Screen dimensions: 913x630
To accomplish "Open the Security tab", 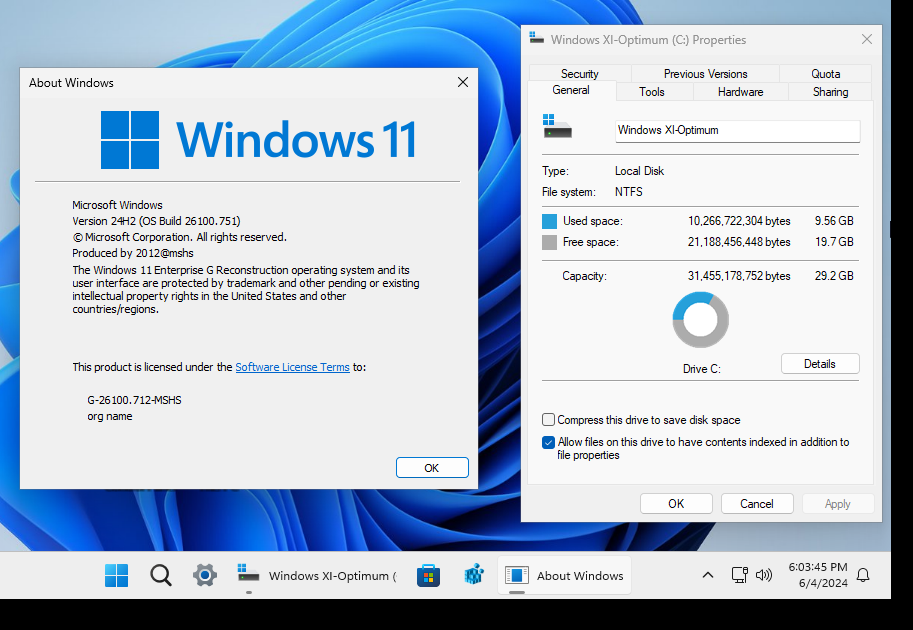I will (579, 73).
